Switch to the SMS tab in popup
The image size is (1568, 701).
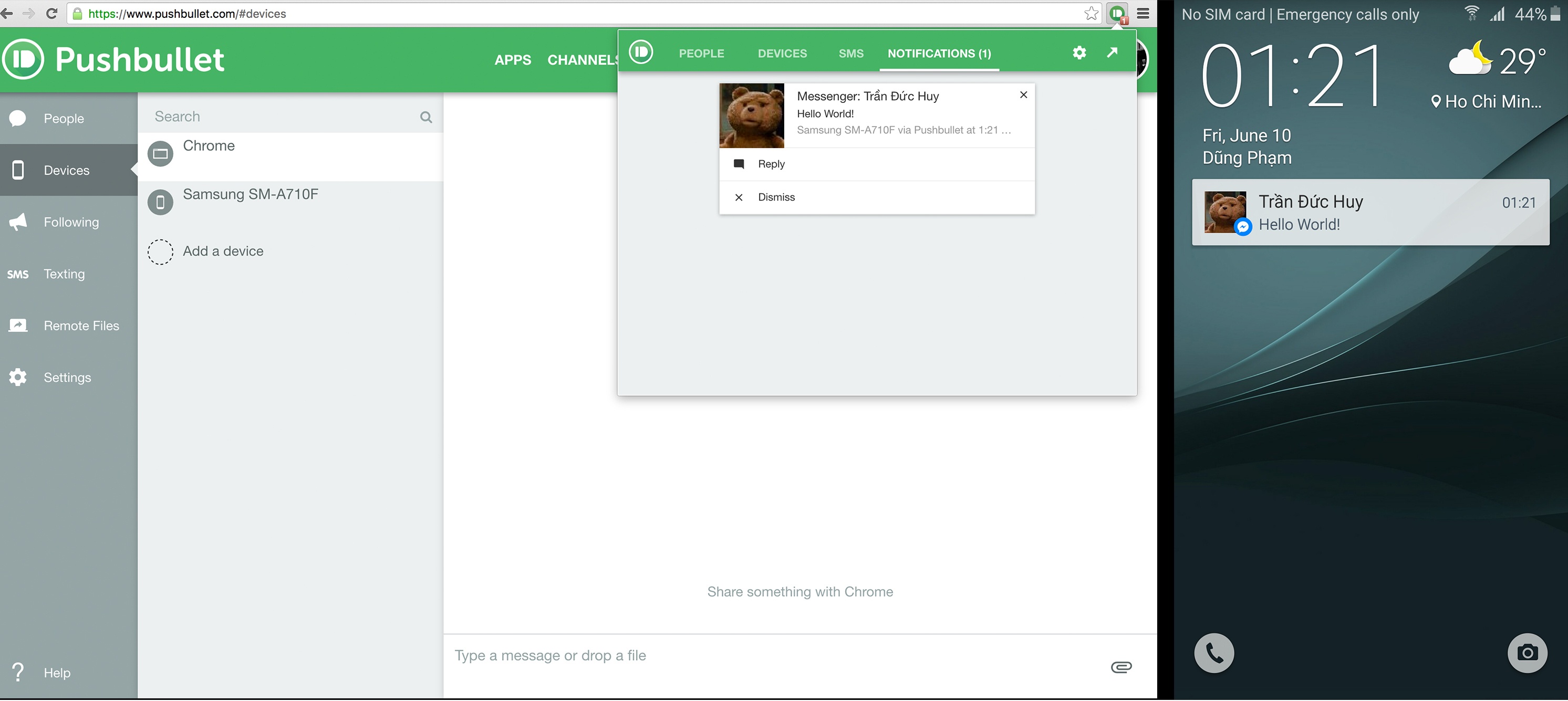(850, 54)
